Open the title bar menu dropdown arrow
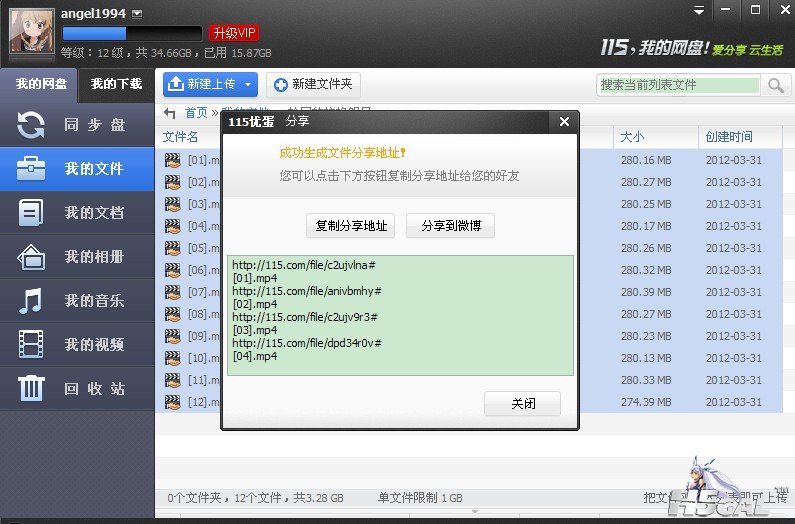 coord(697,9)
